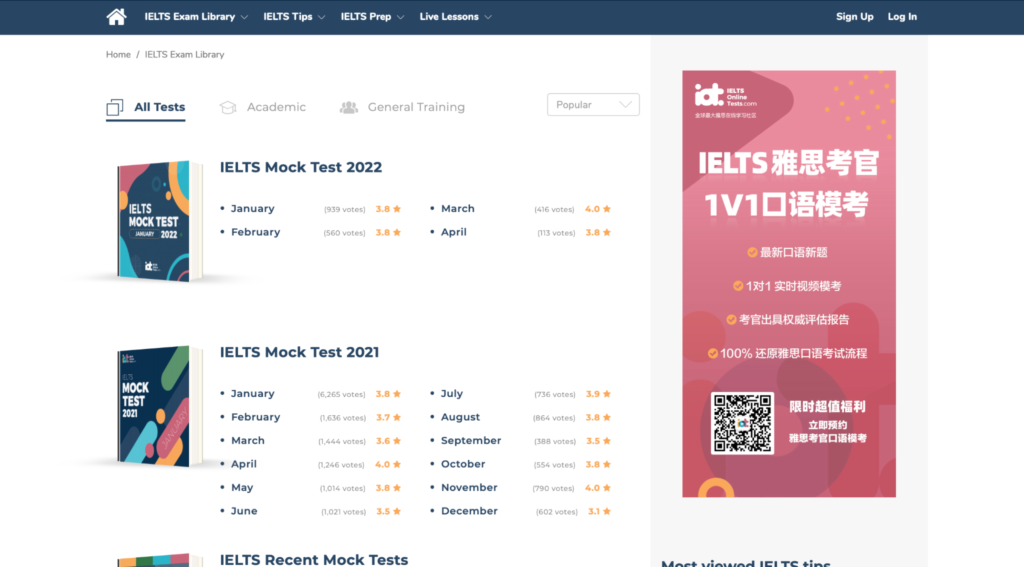Click Home in the breadcrumb
This screenshot has height=567, width=1024.
pyautogui.click(x=118, y=55)
